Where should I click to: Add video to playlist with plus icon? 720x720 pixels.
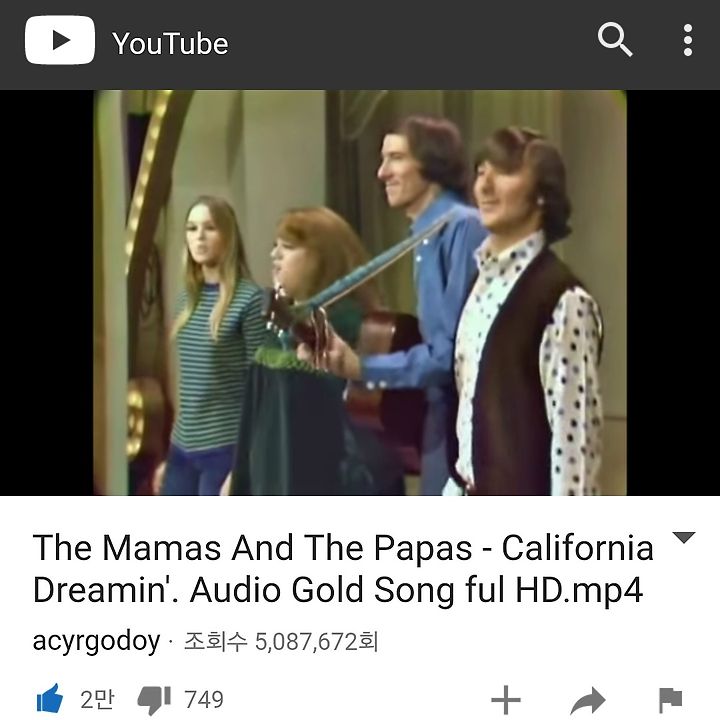[x=506, y=700]
